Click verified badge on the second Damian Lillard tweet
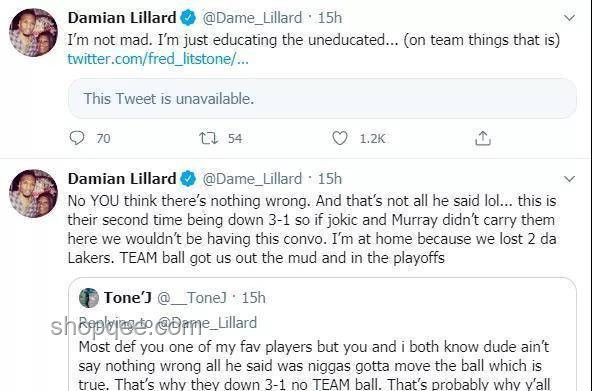This screenshot has width=592, height=391. [188, 179]
